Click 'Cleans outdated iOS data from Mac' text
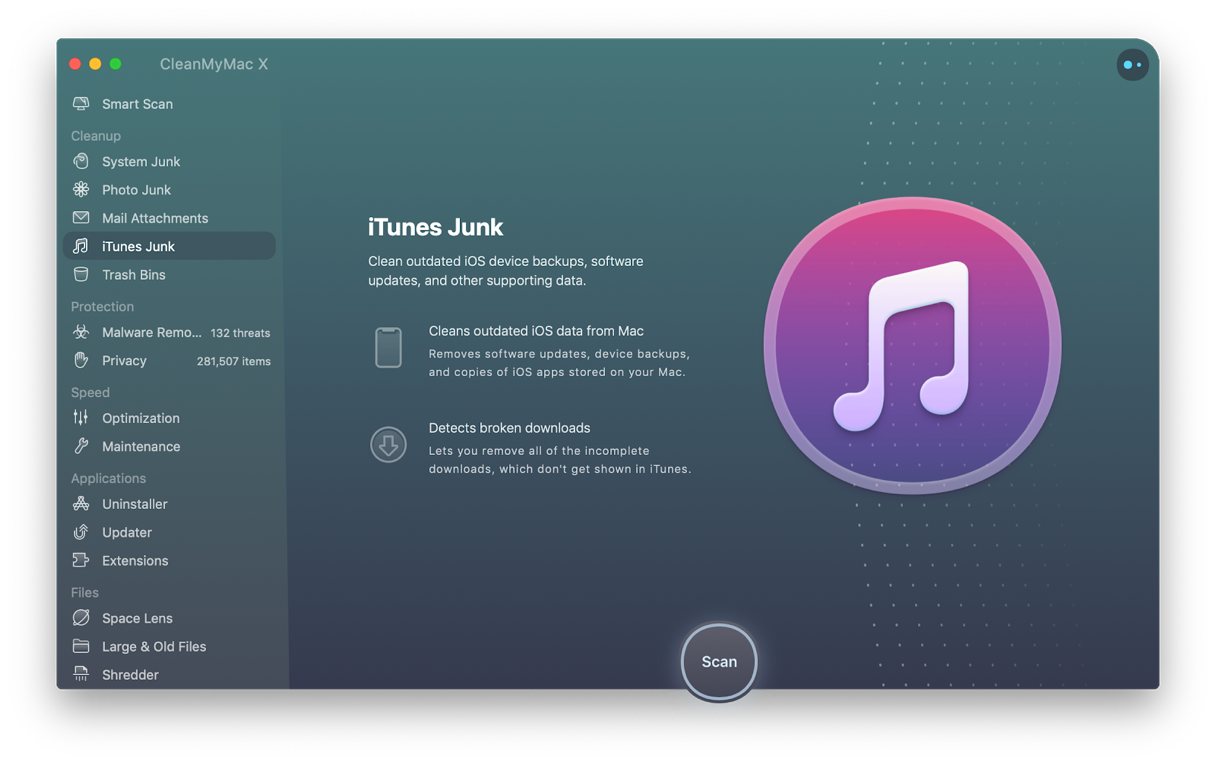Image resolution: width=1216 pixels, height=760 pixels. tap(536, 331)
